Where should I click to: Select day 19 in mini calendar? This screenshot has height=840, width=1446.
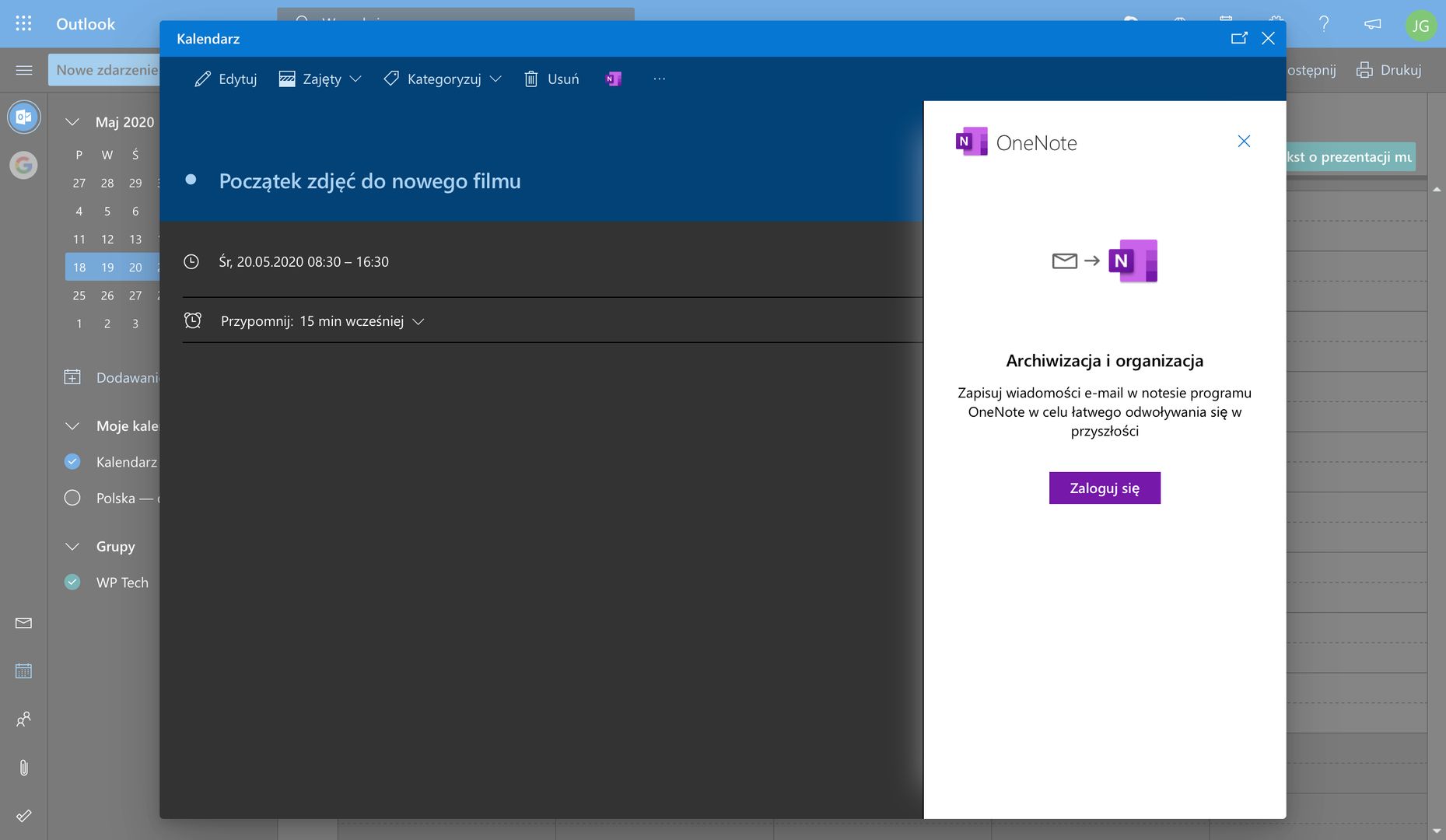[x=107, y=268]
